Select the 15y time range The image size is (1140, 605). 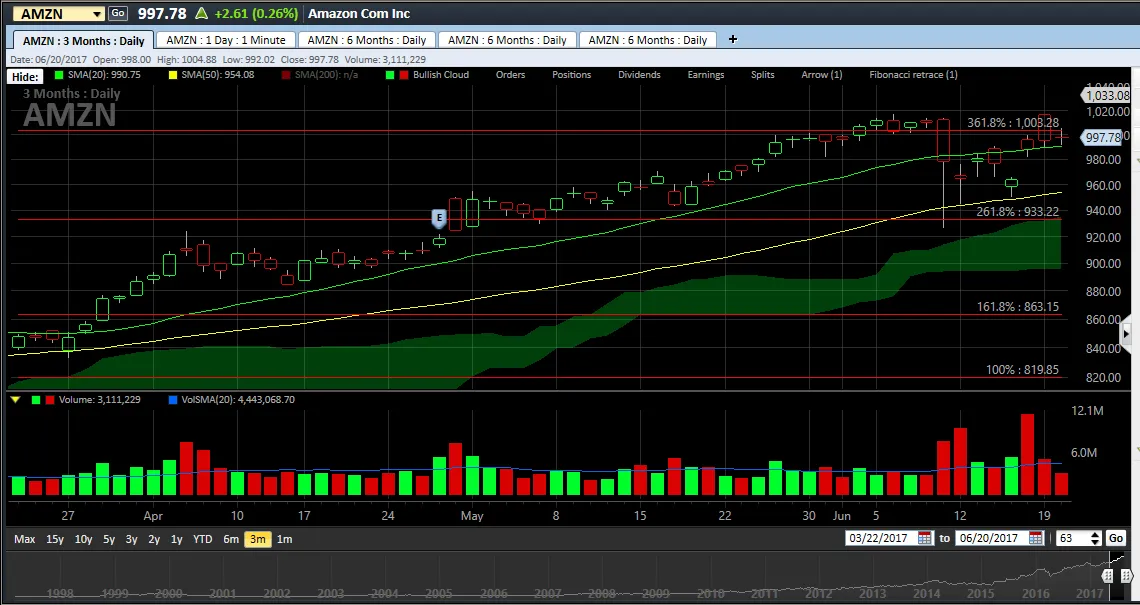(x=55, y=539)
